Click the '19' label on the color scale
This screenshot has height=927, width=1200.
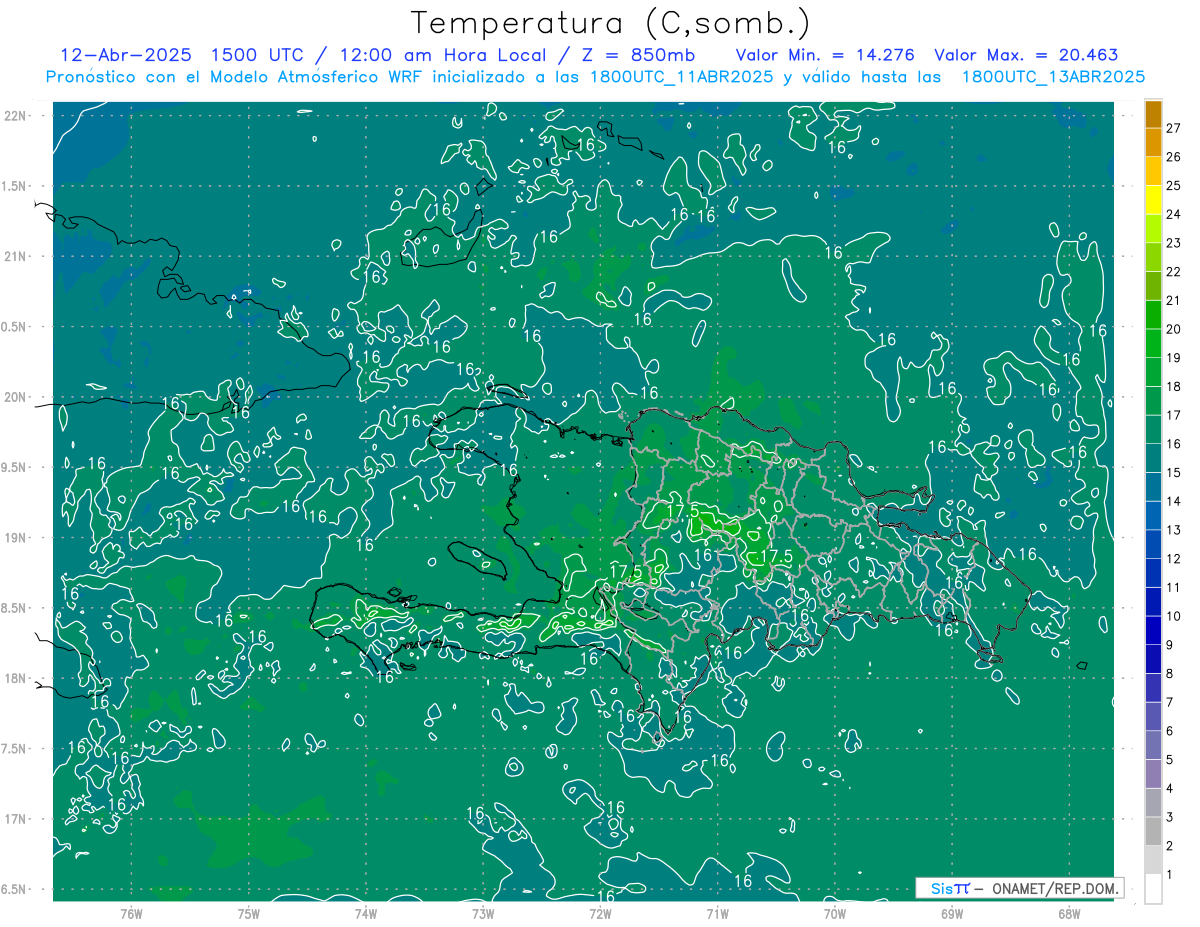1174,357
